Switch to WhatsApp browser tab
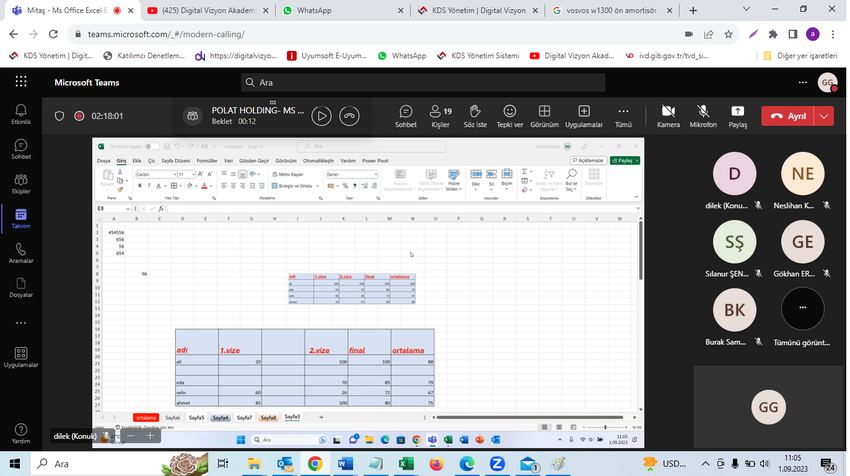 pos(343,10)
